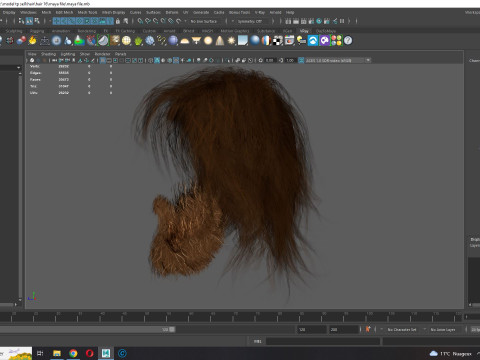Click the V-Ray dome light shelf icon
The width and height of the screenshot is (480, 360).
(185, 41)
